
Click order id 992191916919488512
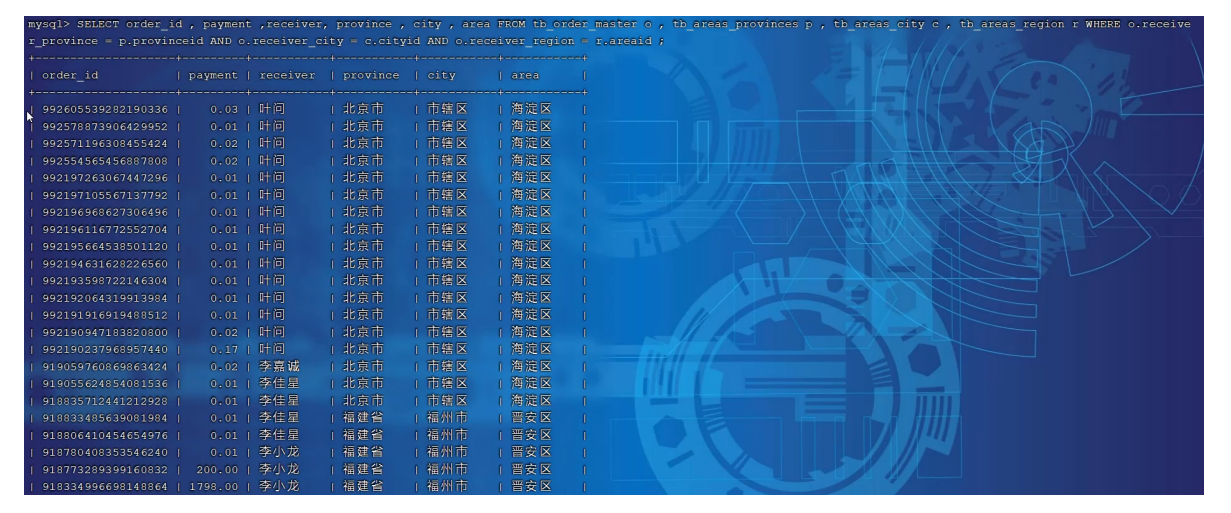pos(106,315)
